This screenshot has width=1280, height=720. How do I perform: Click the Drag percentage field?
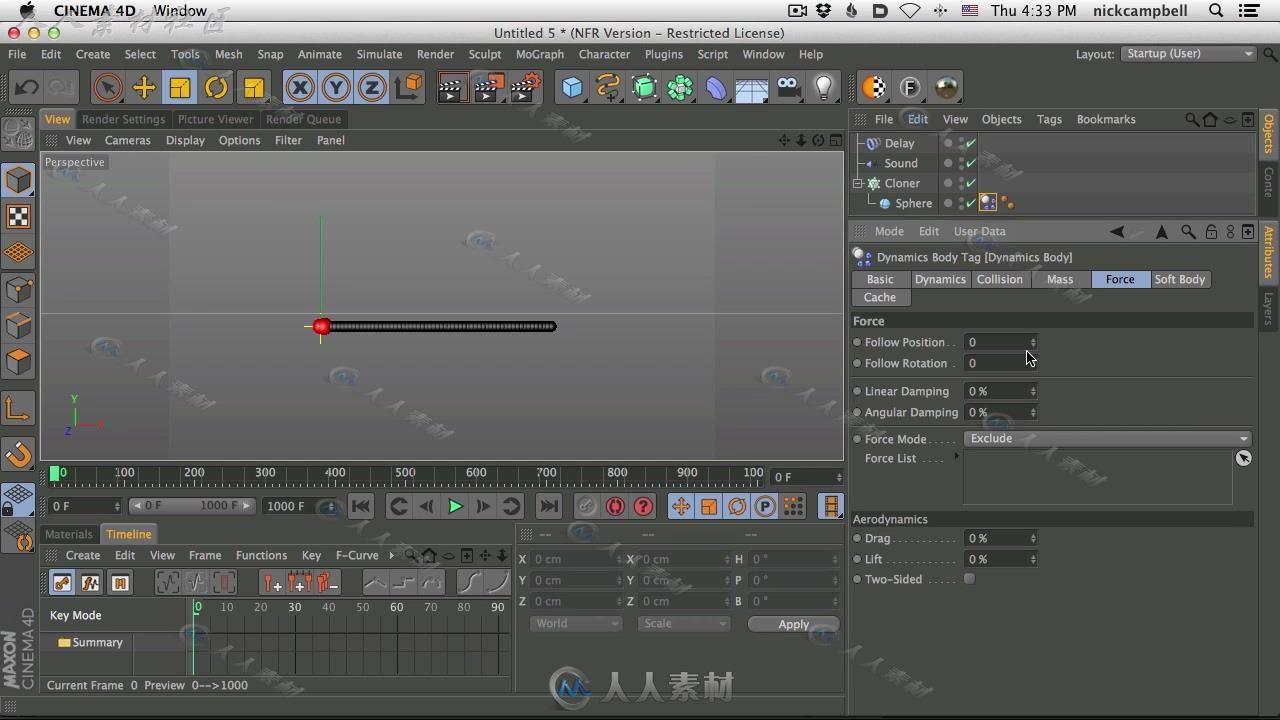click(x=996, y=538)
